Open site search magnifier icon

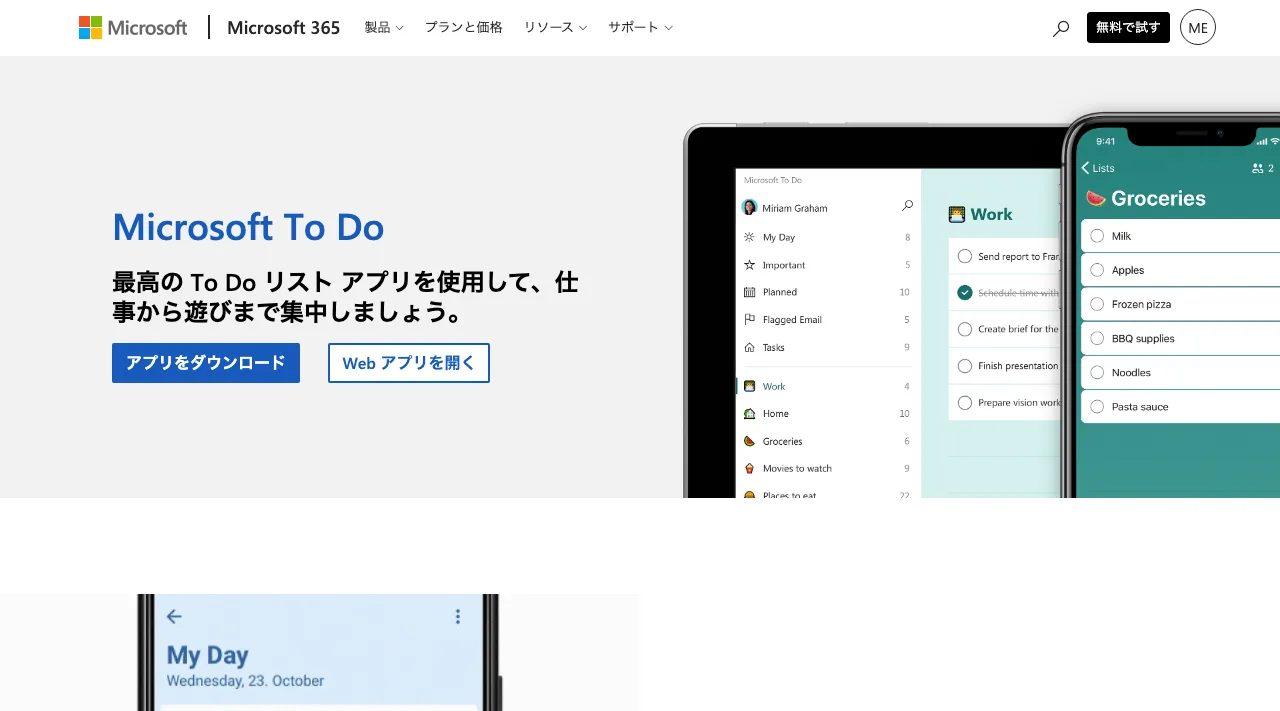1061,29
